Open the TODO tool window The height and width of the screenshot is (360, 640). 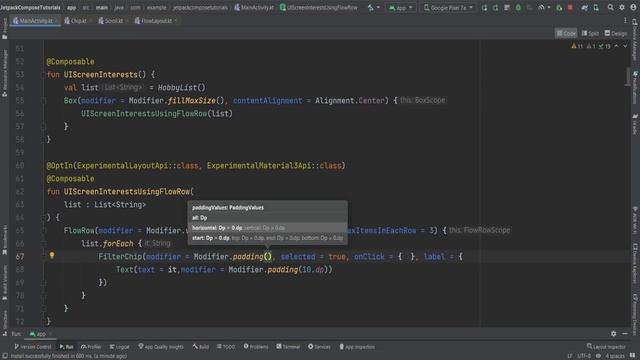tap(226, 347)
